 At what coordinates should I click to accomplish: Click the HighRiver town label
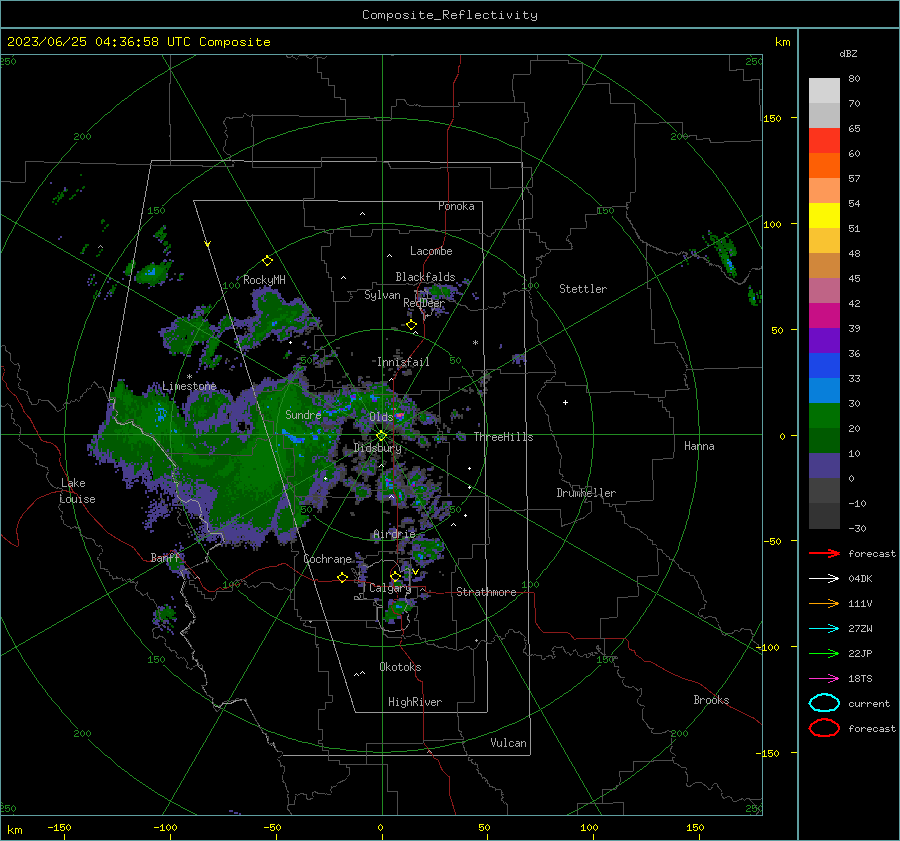point(415,702)
